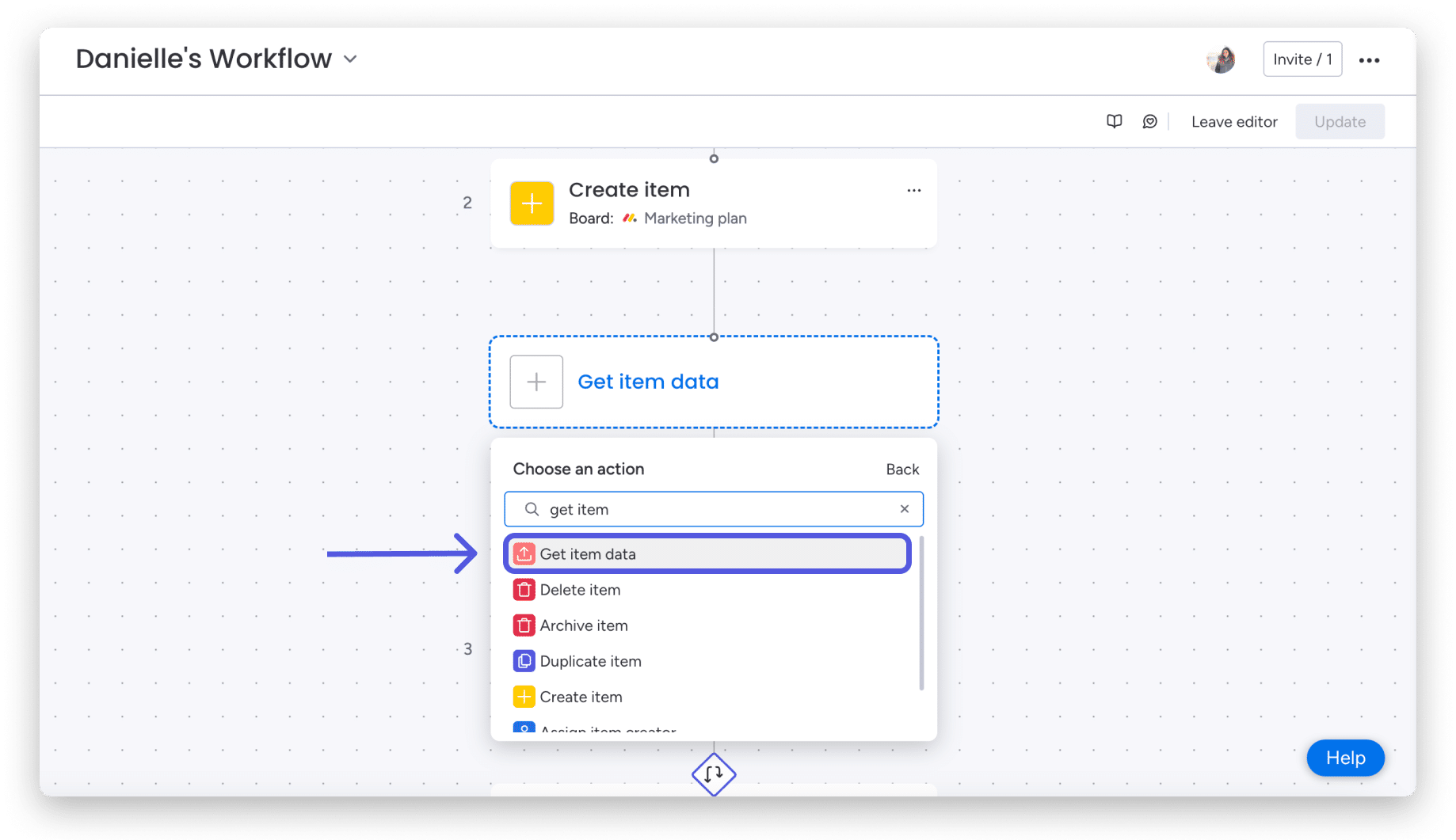Image resolution: width=1456 pixels, height=840 pixels.
Task: Click the Invite / 1 button
Action: click(1302, 59)
